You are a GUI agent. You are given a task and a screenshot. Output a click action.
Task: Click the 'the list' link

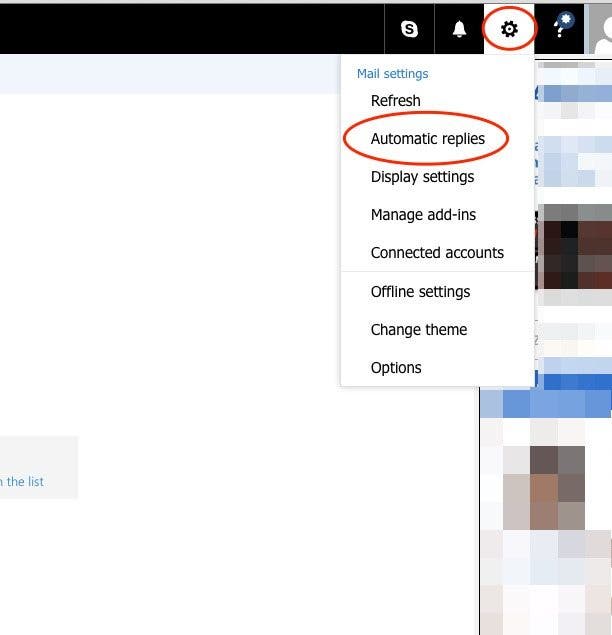pos(25,482)
